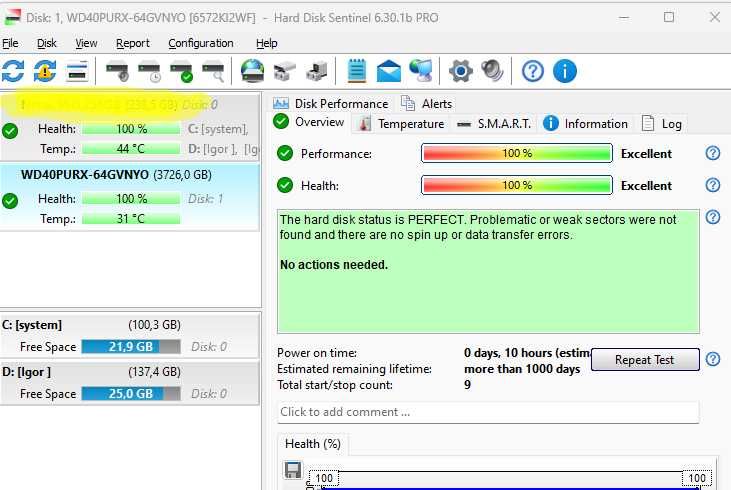Click green check icon beside Disk 1 health
The height and width of the screenshot is (490, 731).
(10, 201)
